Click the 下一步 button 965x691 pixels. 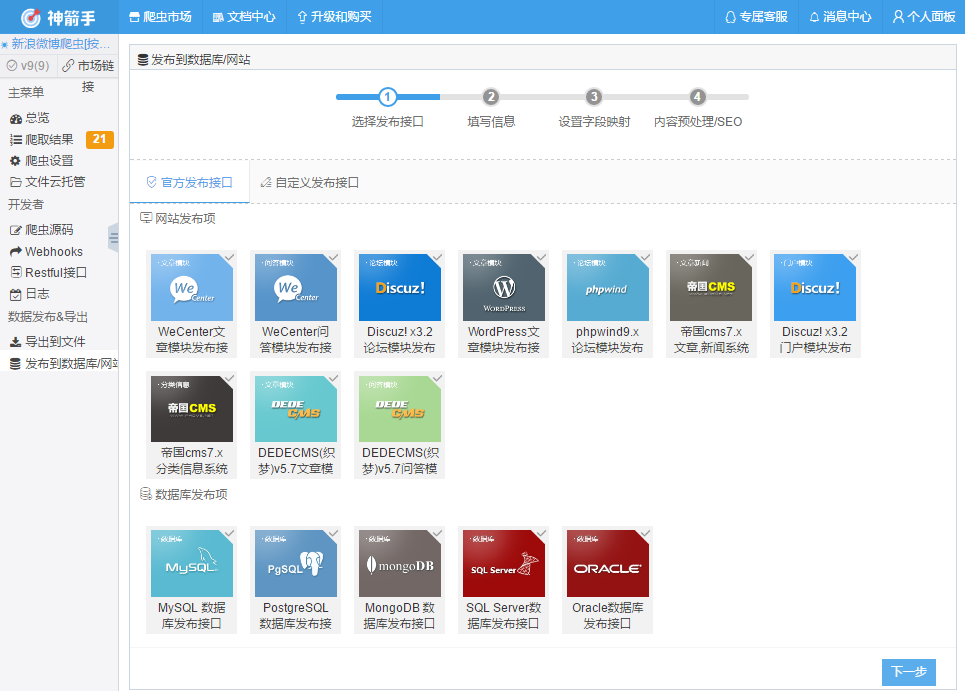point(908,672)
